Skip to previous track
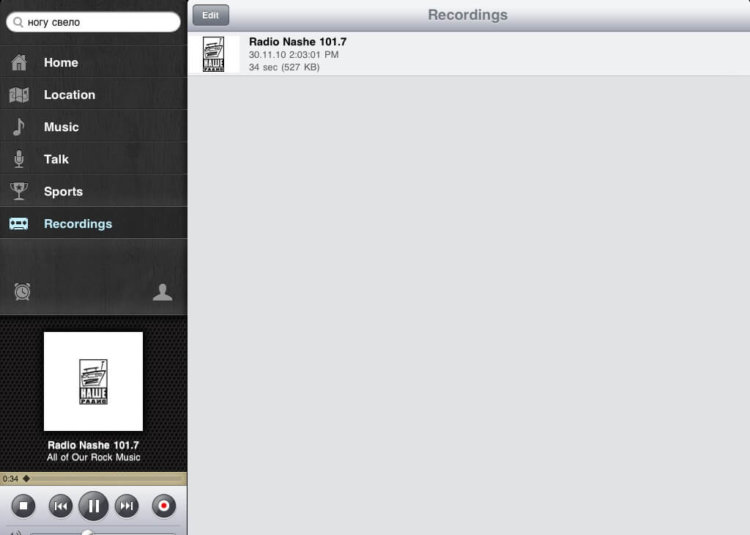750x535 pixels. (x=61, y=506)
